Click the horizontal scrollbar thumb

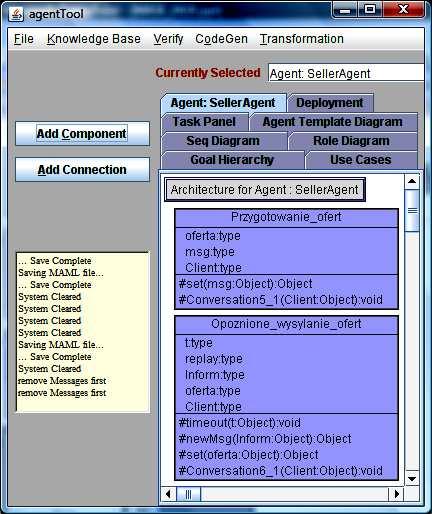click(188, 494)
